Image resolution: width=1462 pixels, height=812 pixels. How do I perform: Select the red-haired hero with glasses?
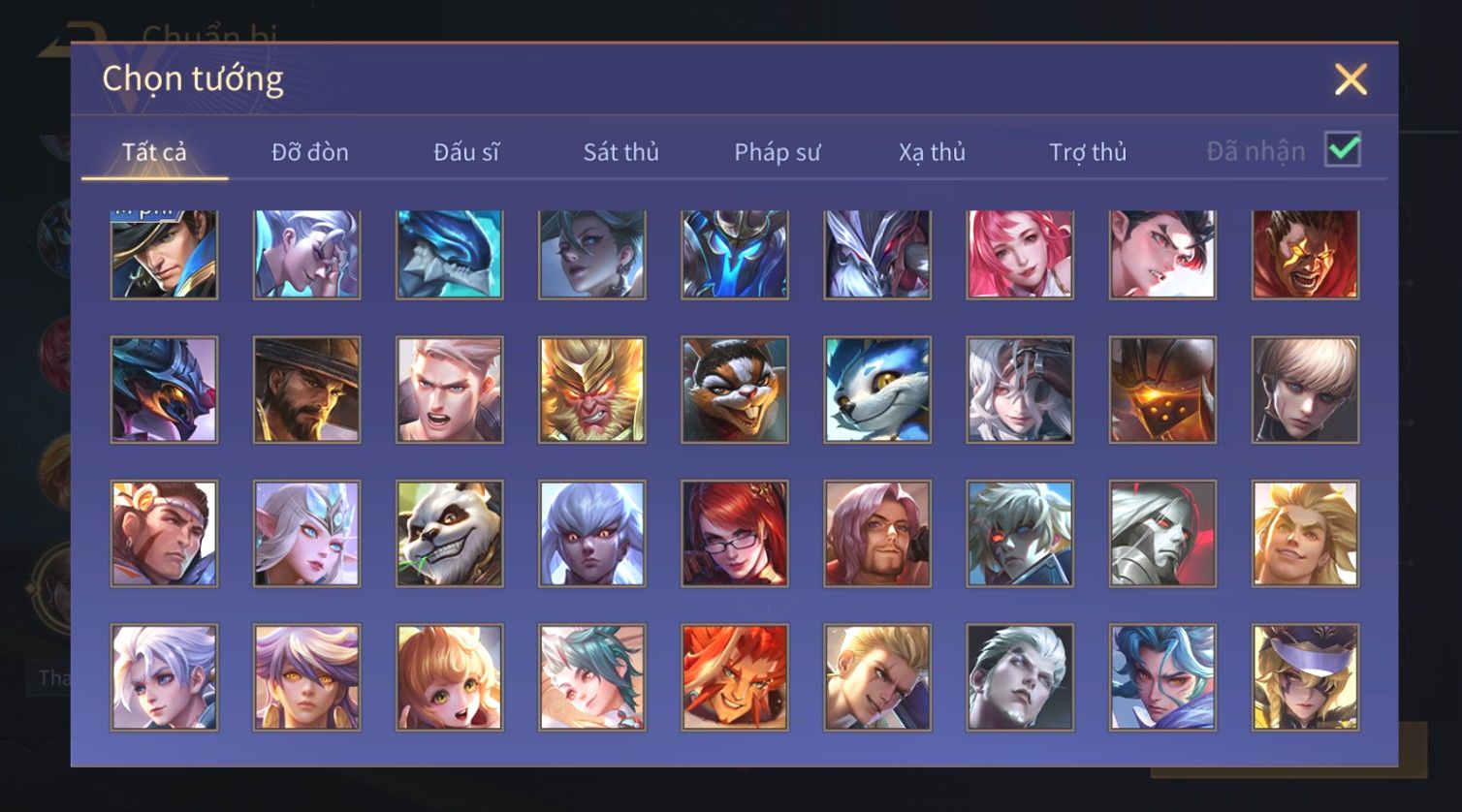click(735, 534)
